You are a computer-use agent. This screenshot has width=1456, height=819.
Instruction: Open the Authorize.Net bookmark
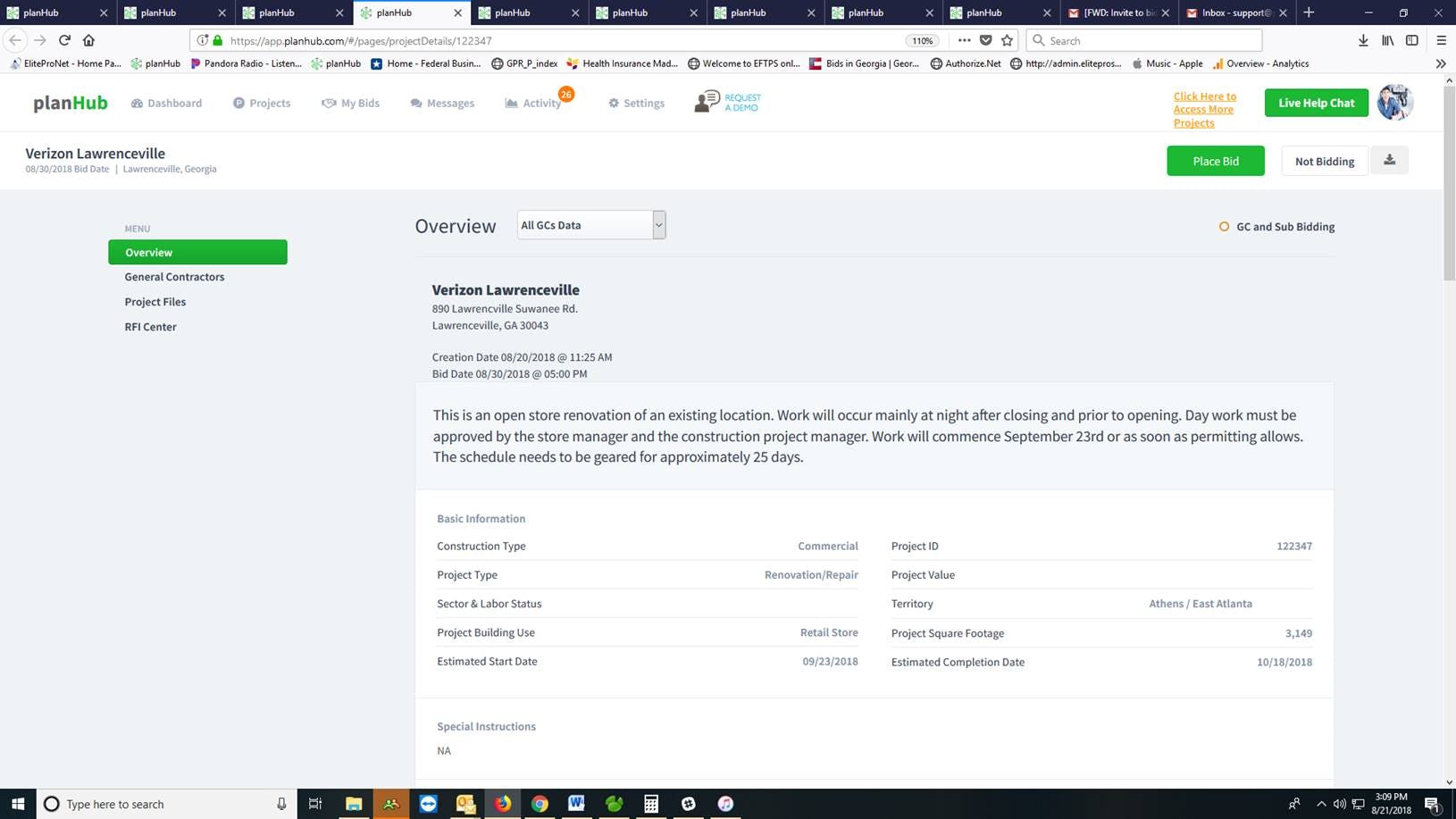(x=966, y=63)
